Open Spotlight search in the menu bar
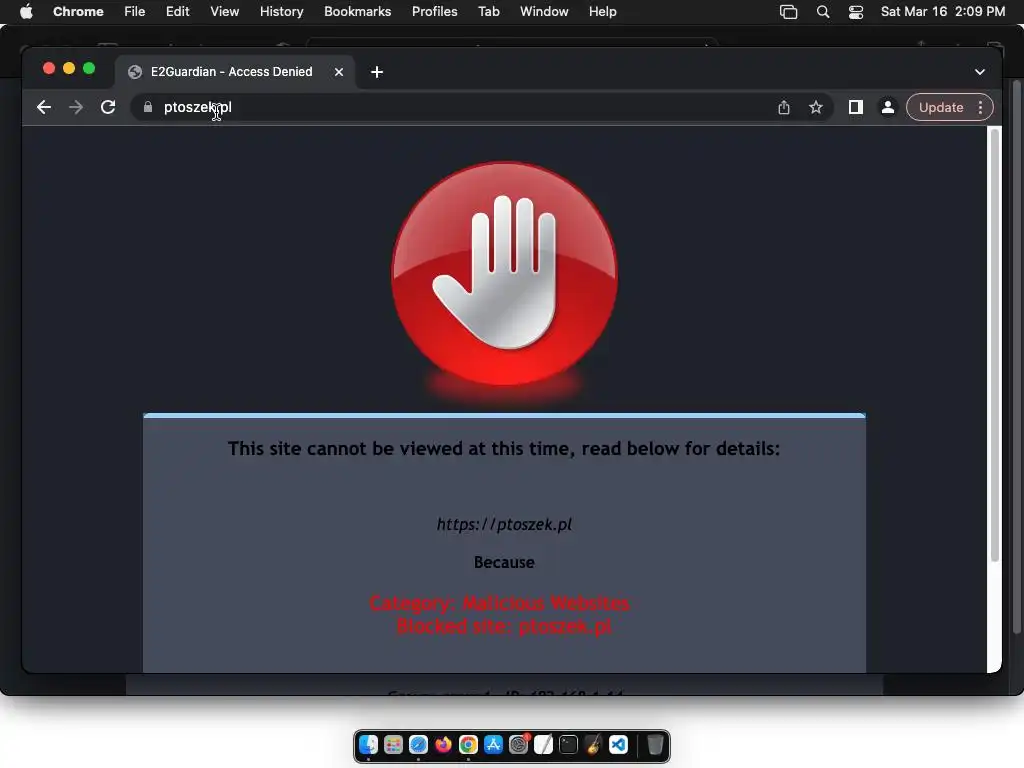This screenshot has height=768, width=1024. tap(823, 12)
